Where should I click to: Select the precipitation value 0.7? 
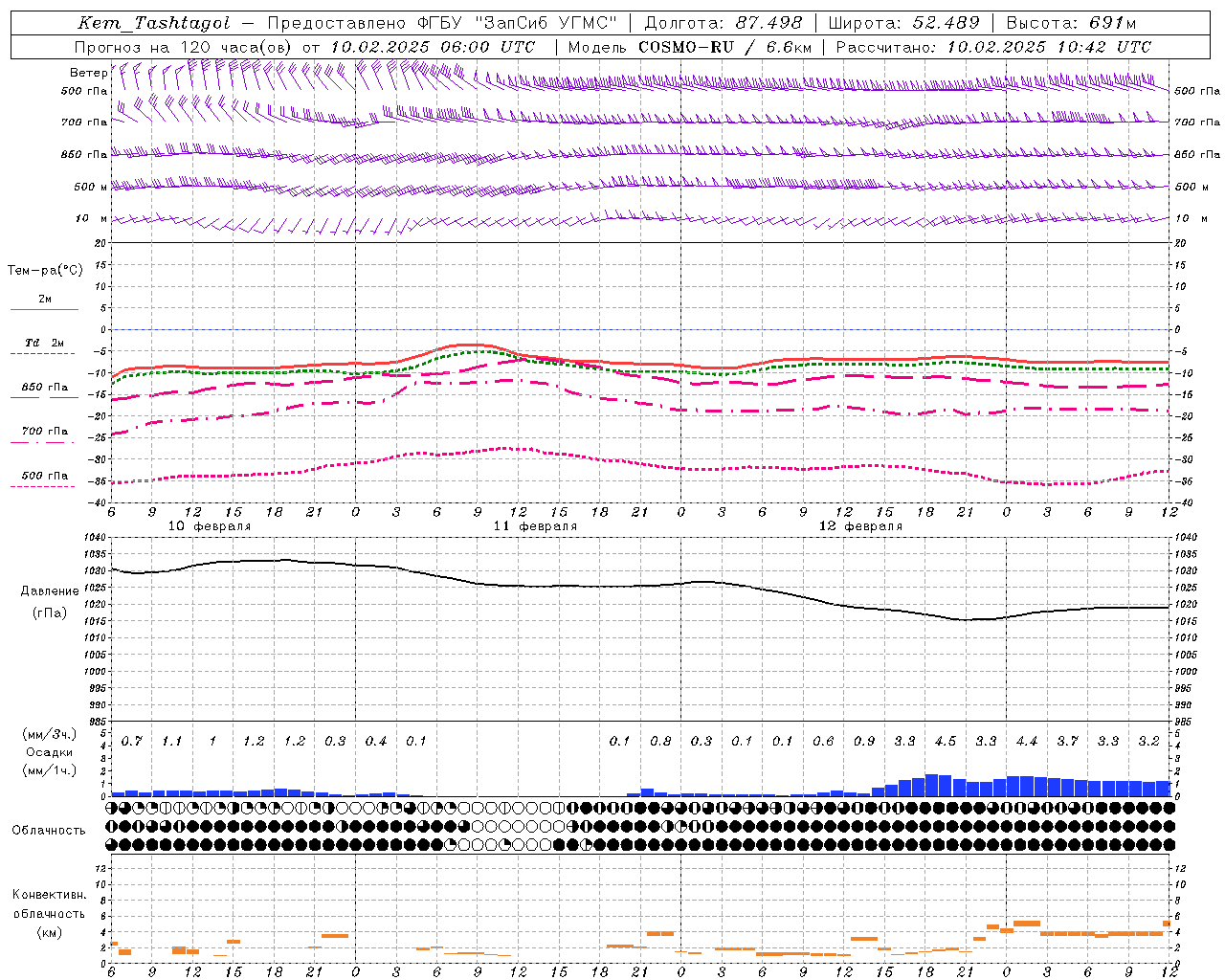132,742
